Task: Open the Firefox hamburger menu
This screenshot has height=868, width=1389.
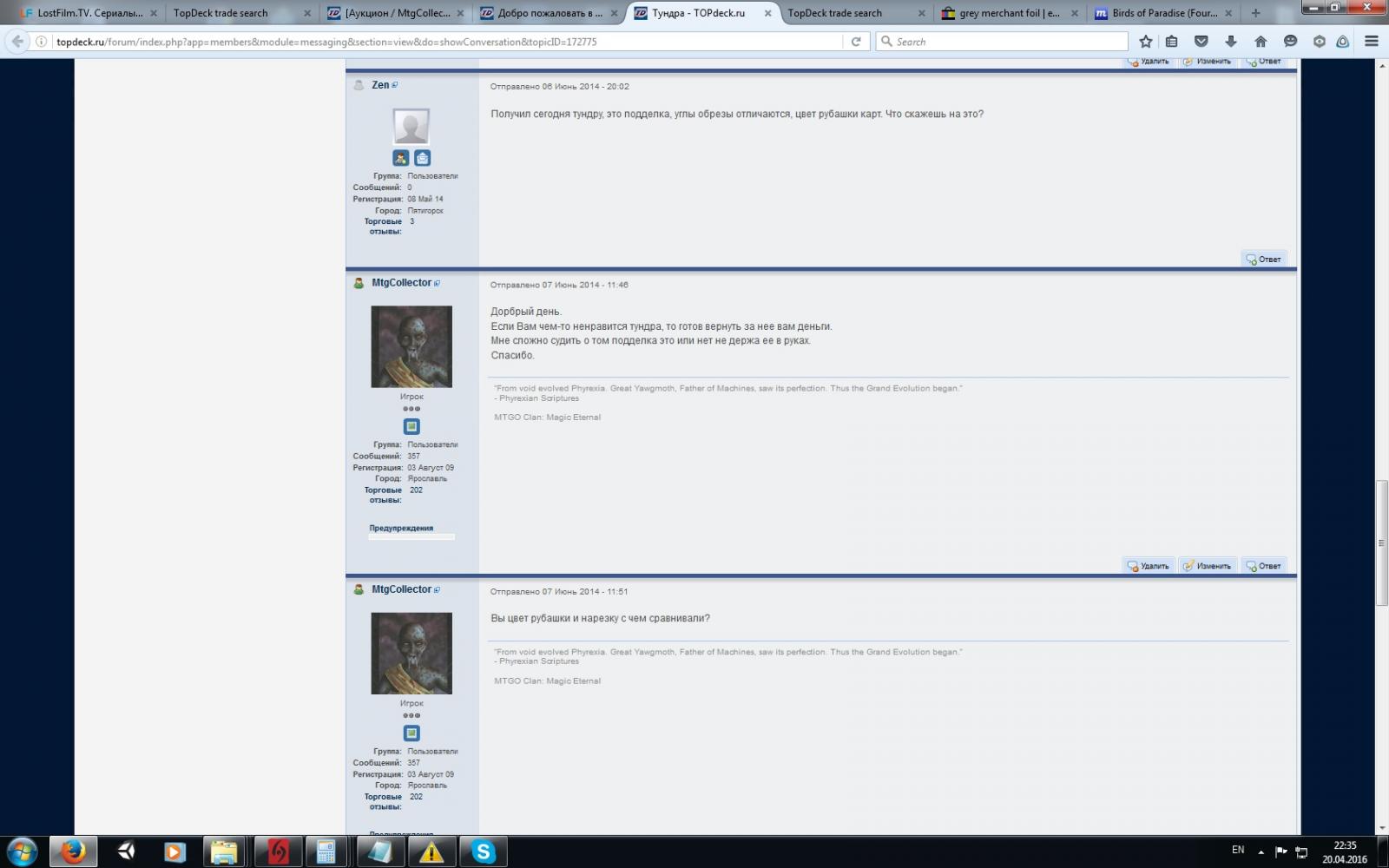Action: click(1372, 42)
